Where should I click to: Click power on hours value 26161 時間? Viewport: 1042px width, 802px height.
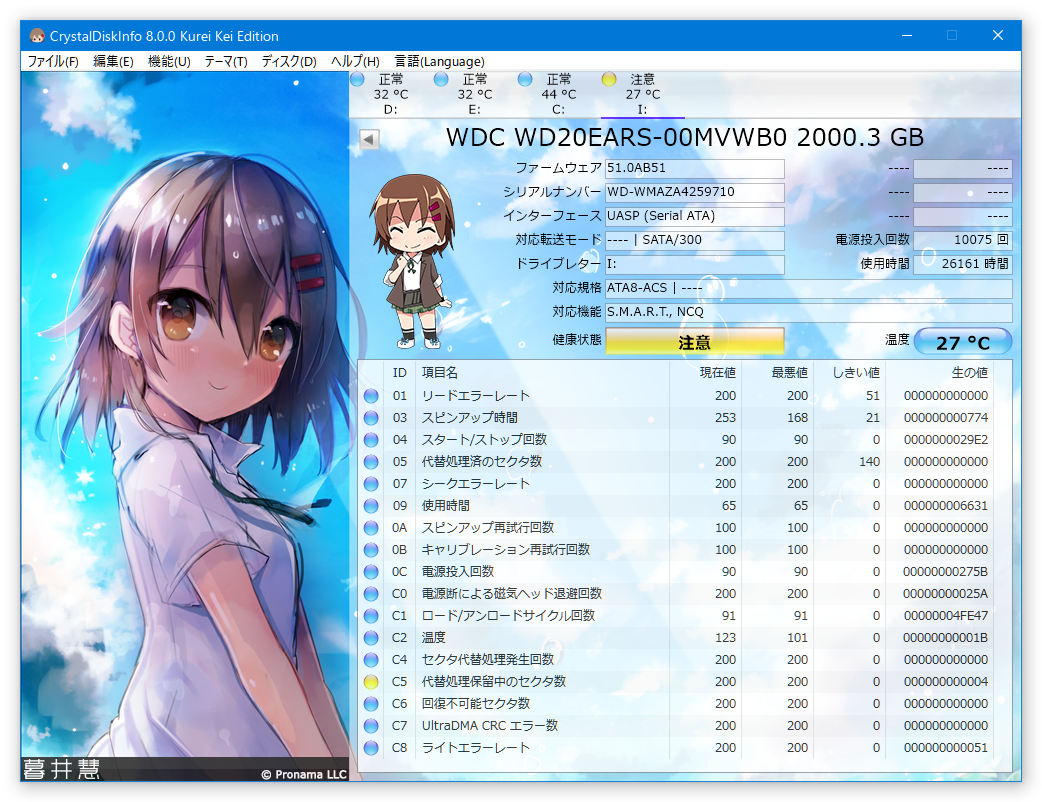[963, 264]
